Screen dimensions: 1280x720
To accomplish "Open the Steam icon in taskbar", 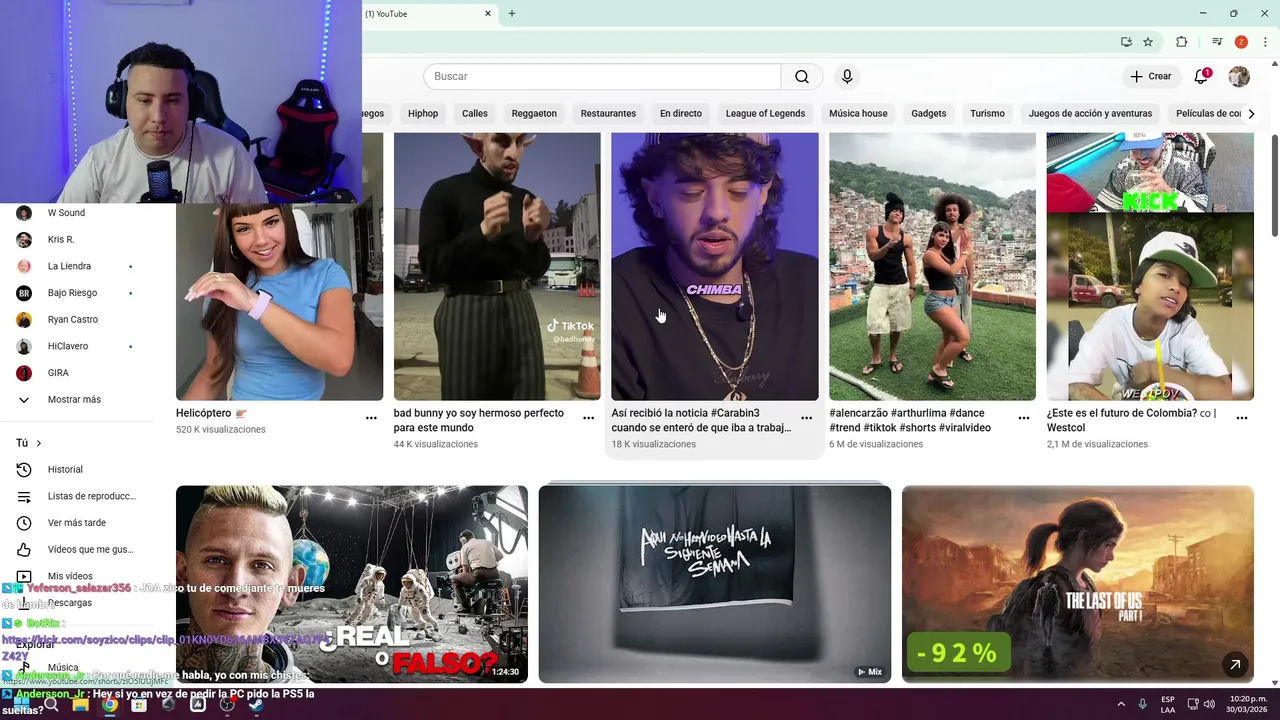I will pyautogui.click(x=256, y=704).
